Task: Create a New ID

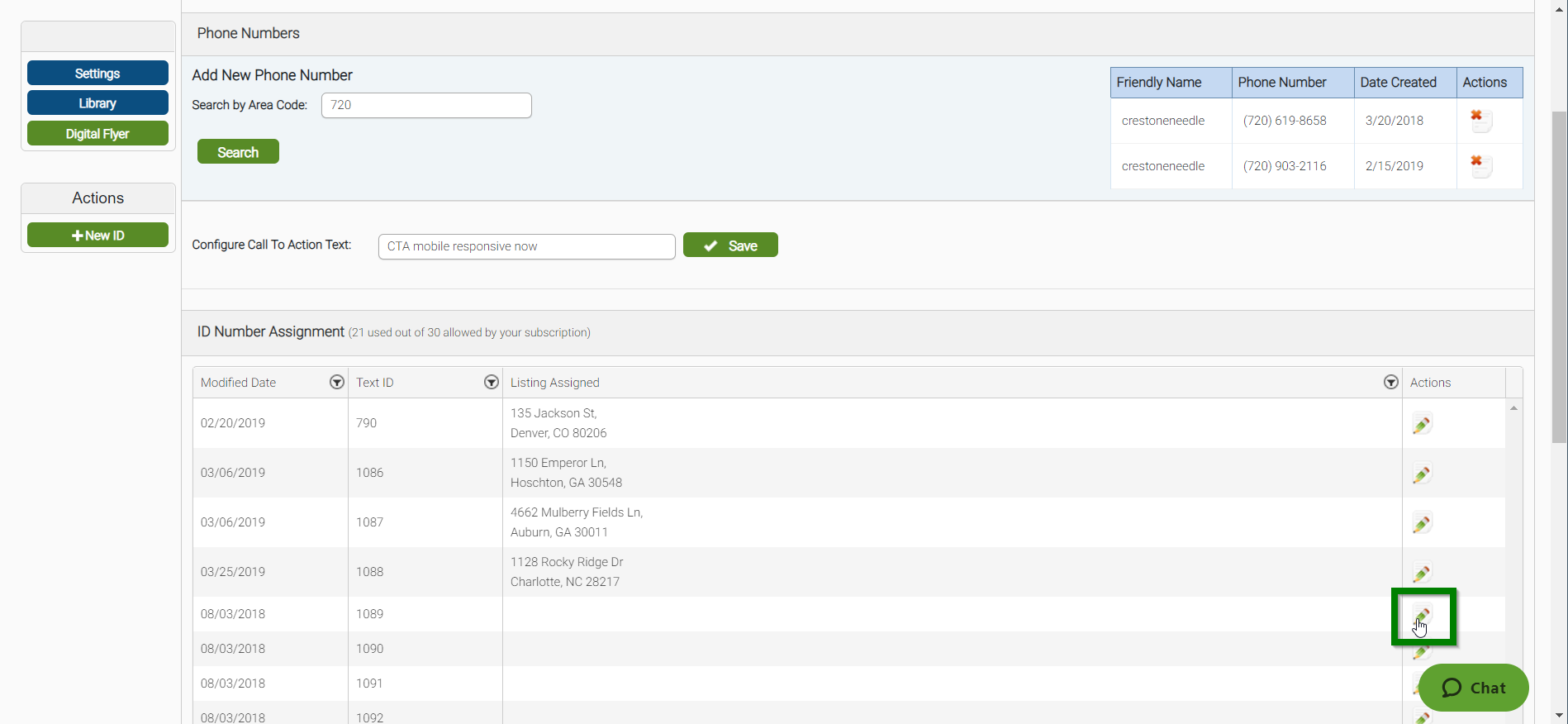Action: click(97, 235)
